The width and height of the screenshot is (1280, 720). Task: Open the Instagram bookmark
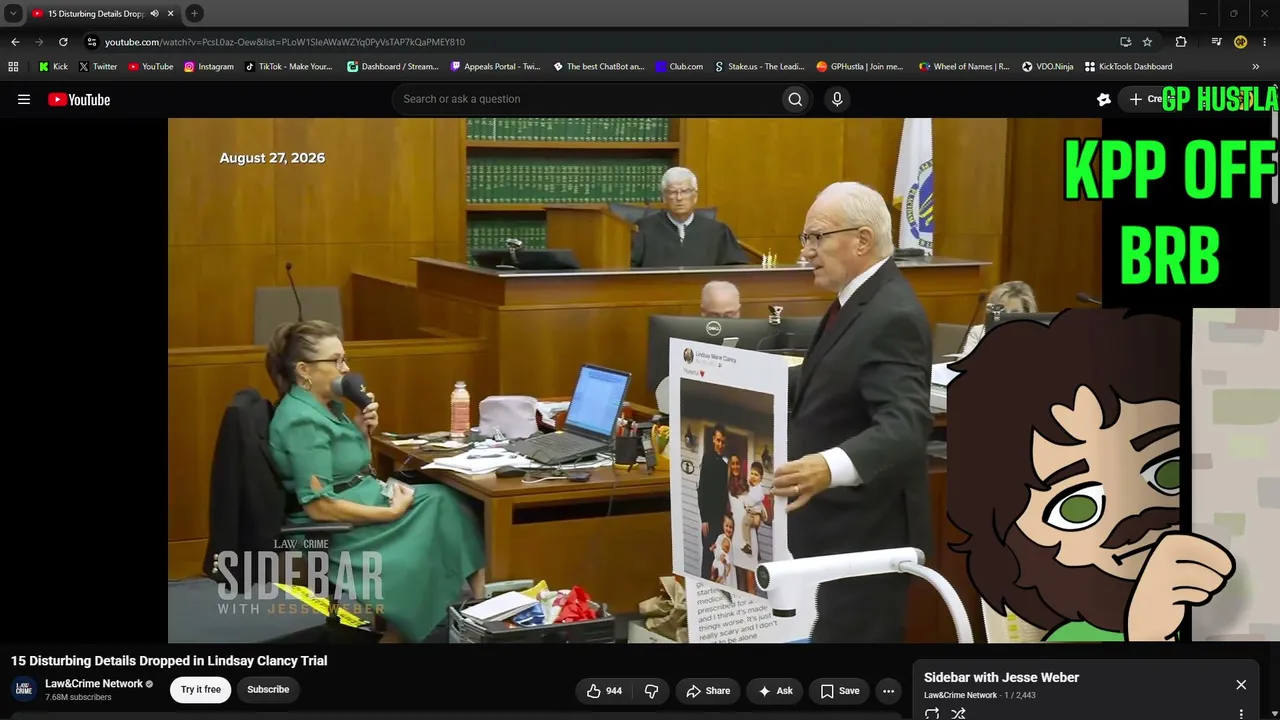[x=208, y=67]
